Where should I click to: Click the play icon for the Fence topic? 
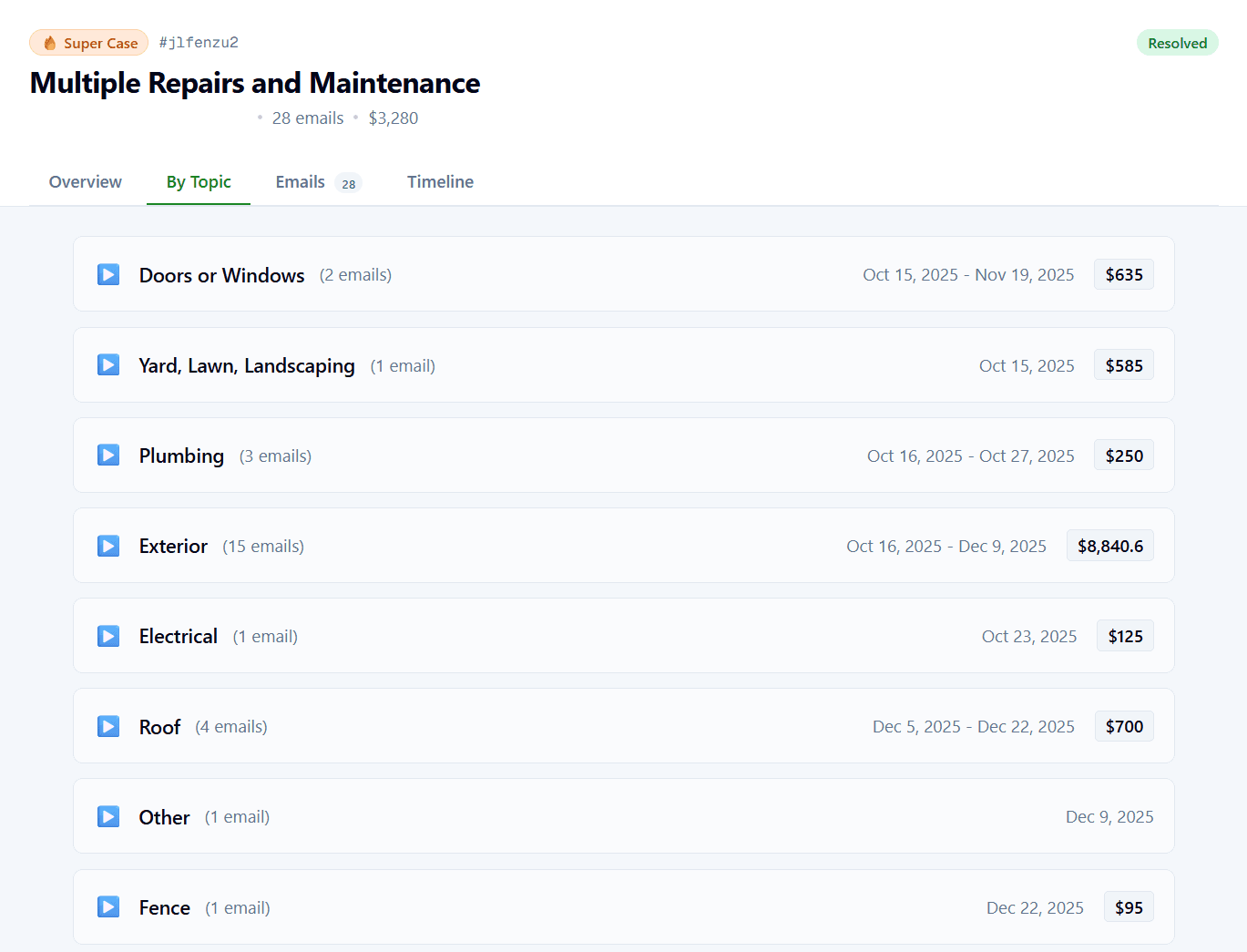click(107, 906)
